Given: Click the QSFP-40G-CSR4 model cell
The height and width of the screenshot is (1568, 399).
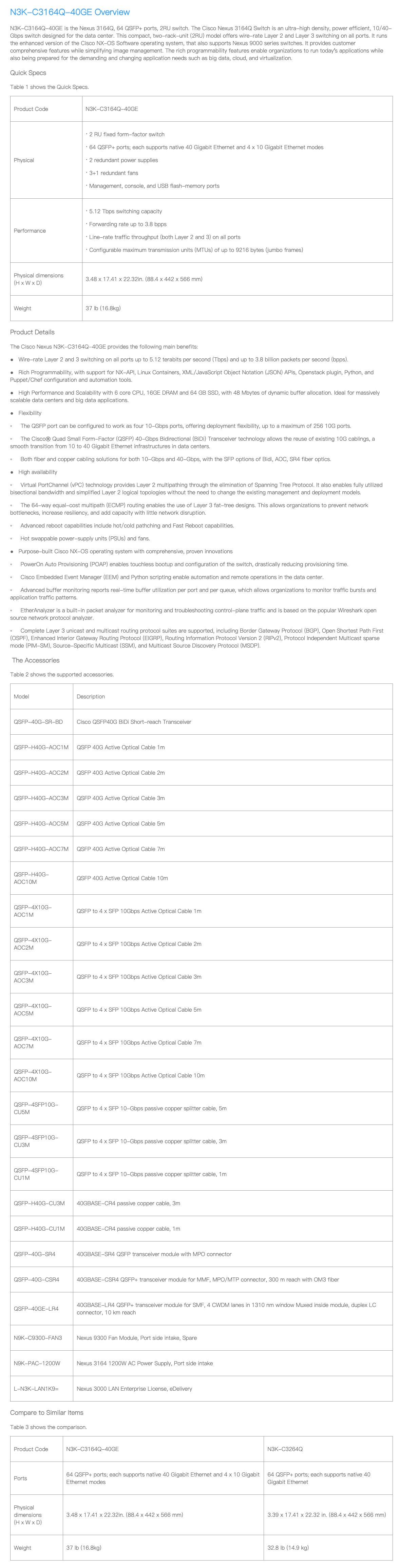Looking at the screenshot, I should (37, 1279).
